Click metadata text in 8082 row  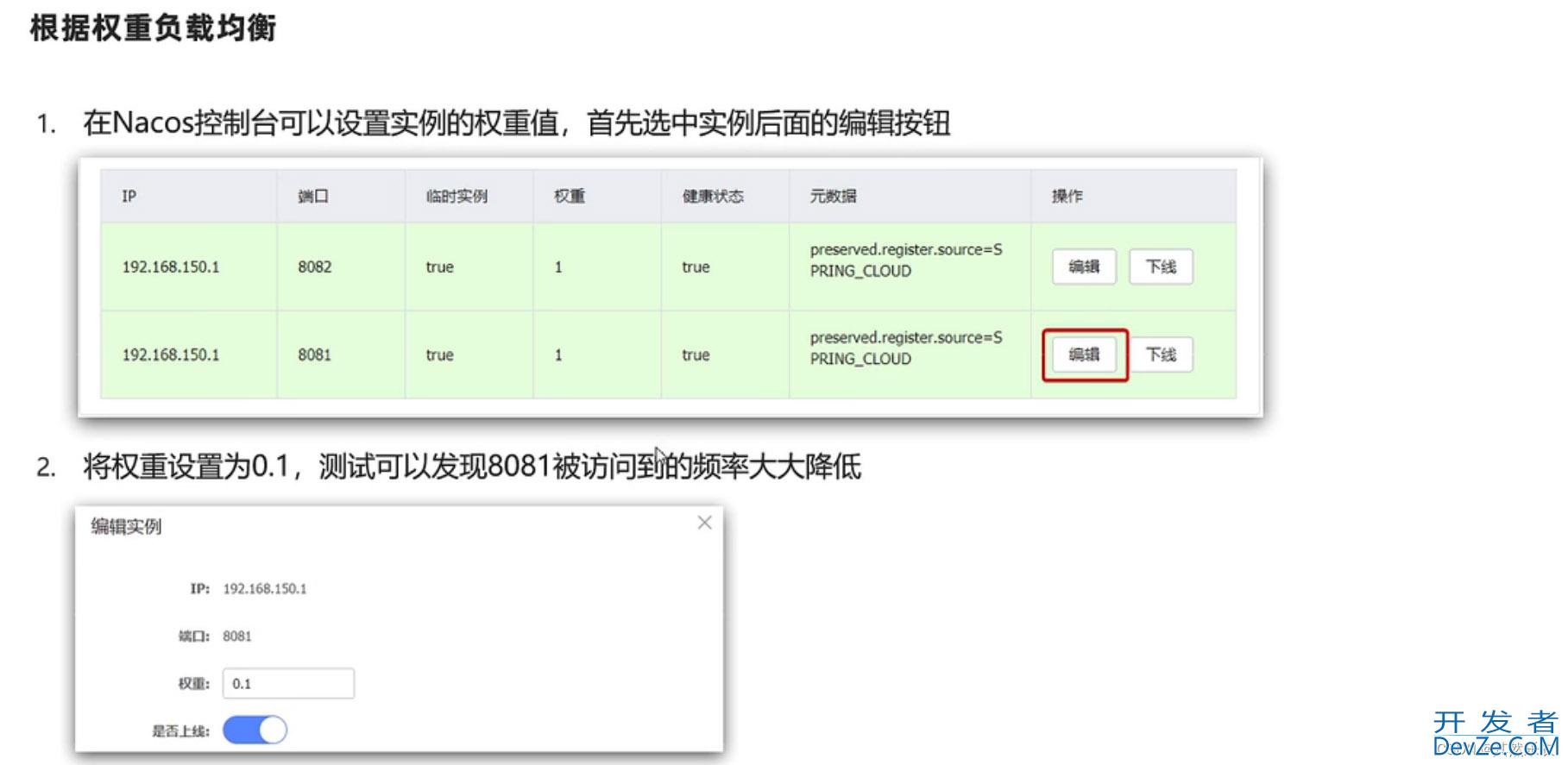click(x=906, y=260)
